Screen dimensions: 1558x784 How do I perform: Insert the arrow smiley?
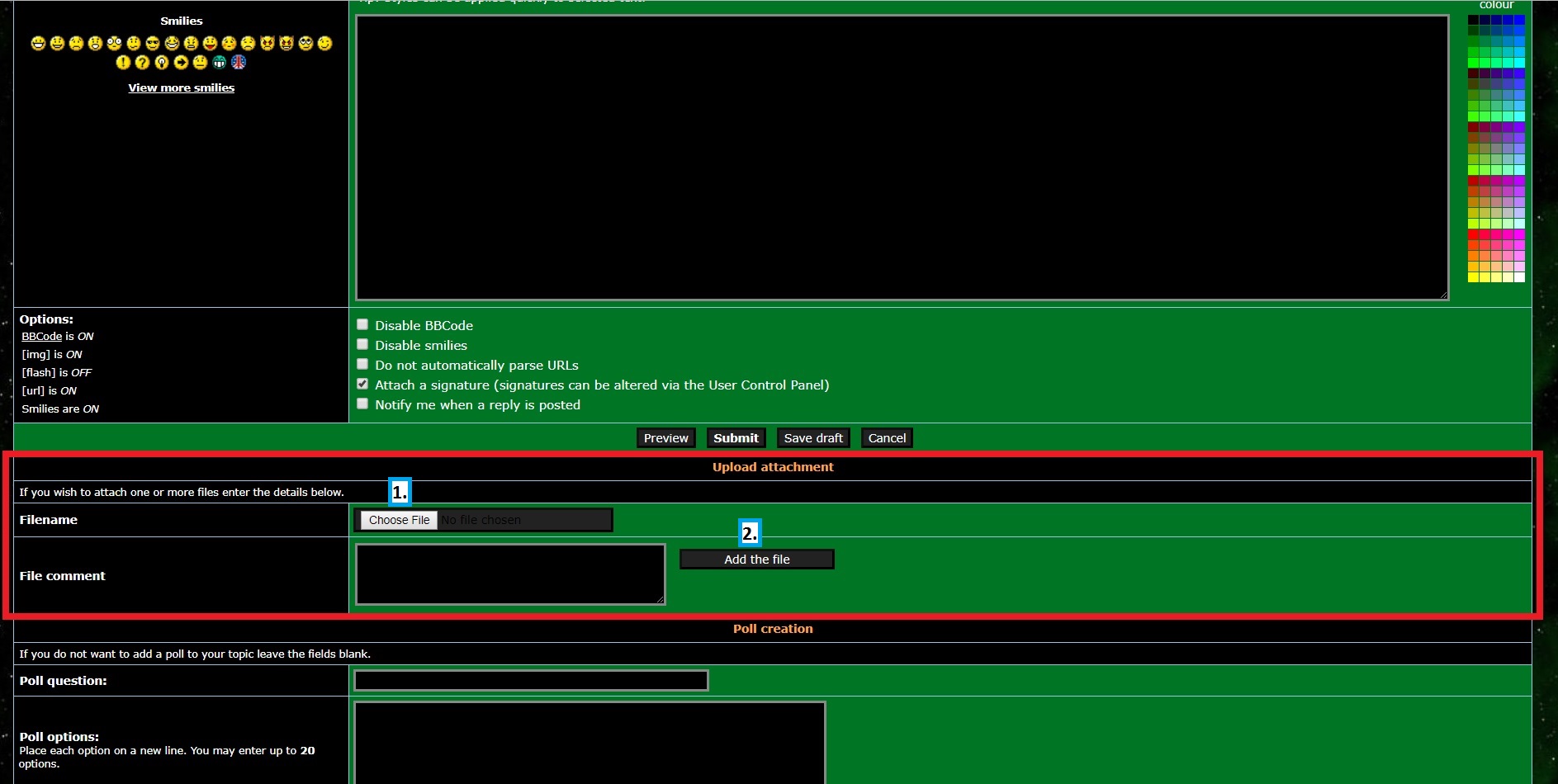coord(181,62)
